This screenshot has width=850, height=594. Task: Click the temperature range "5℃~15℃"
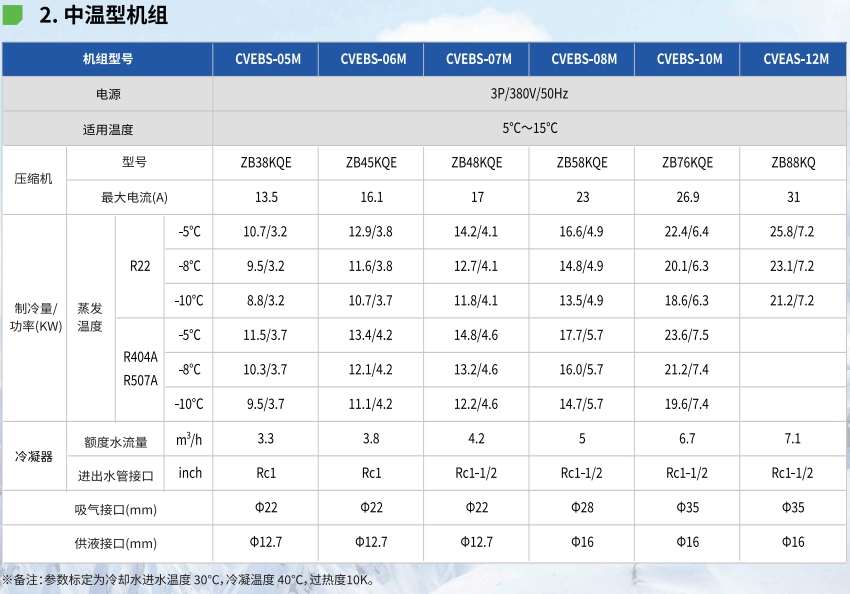tap(530, 128)
